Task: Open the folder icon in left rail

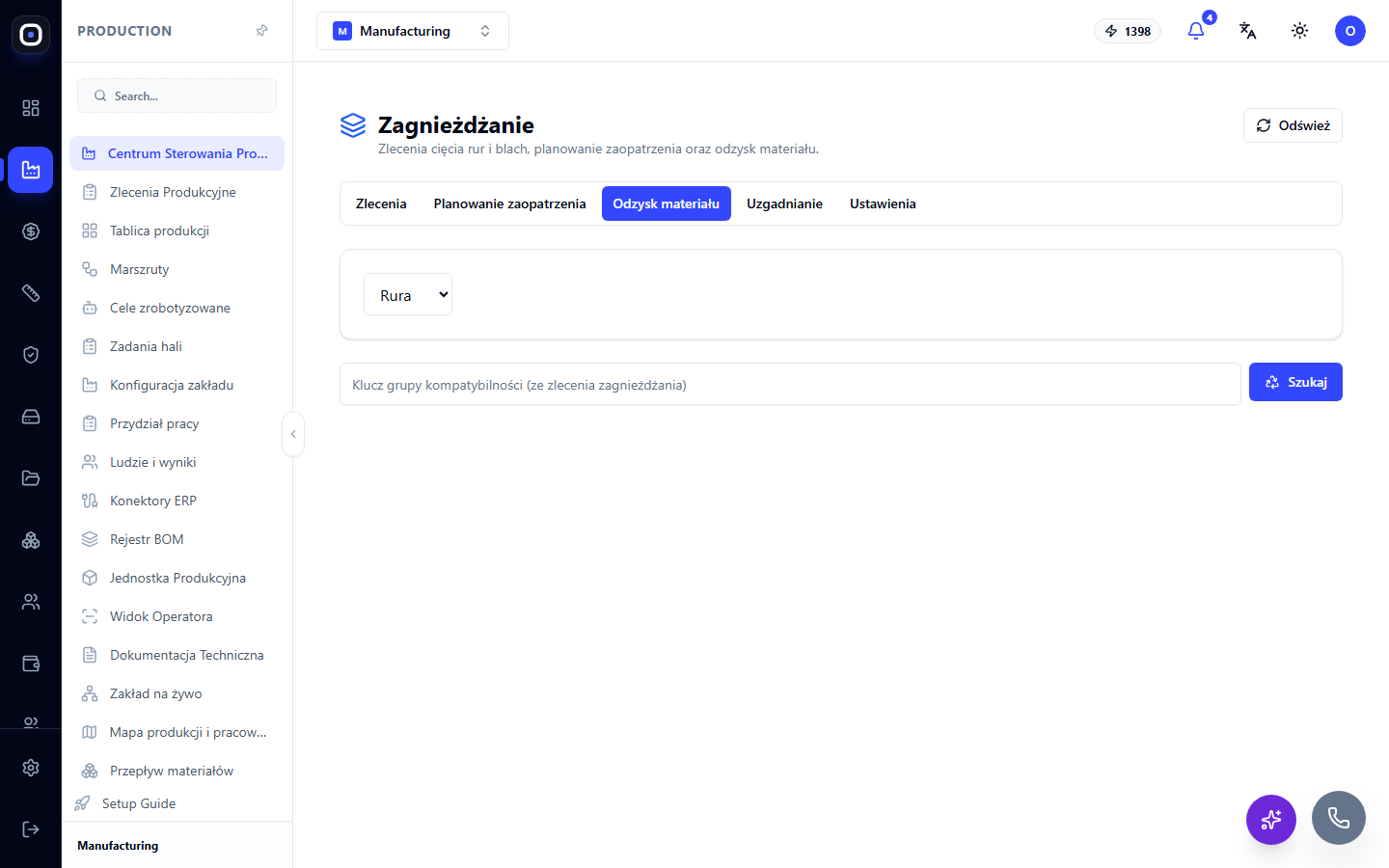Action: pos(31,478)
